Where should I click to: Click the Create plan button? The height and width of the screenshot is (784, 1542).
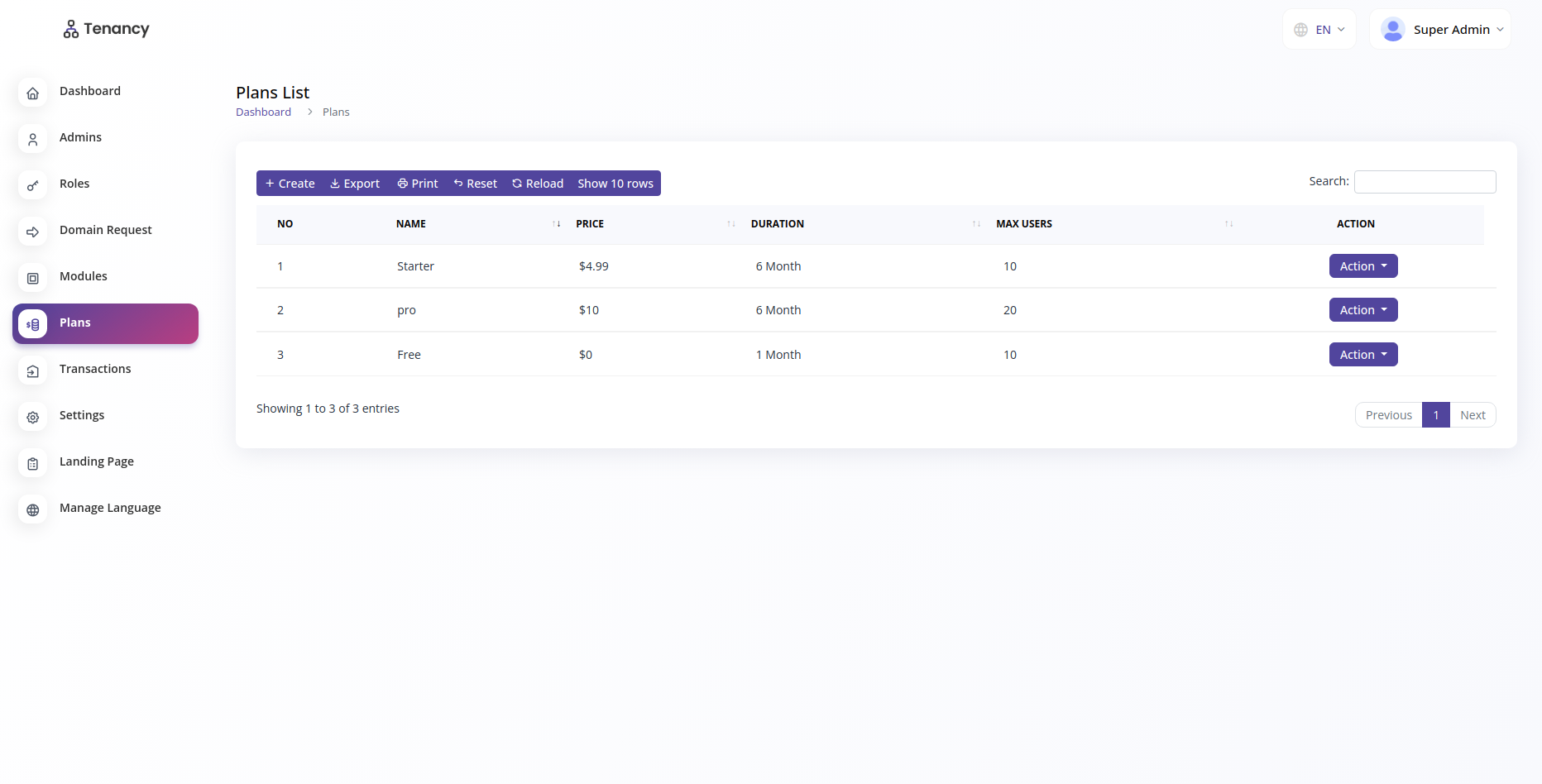click(290, 184)
